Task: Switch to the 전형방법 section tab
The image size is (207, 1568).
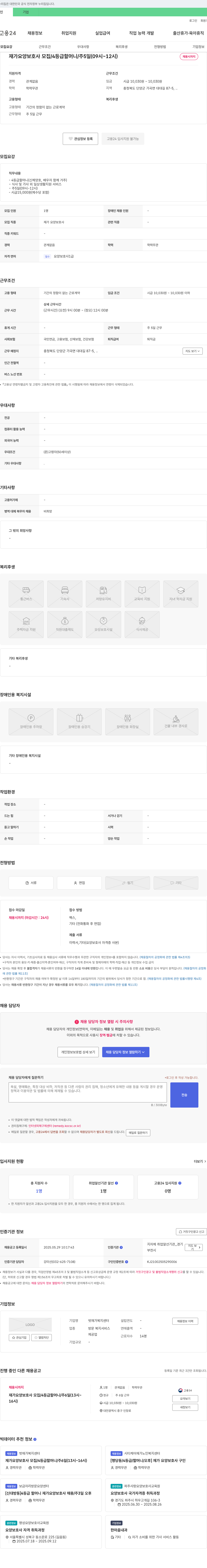Action: [x=160, y=47]
